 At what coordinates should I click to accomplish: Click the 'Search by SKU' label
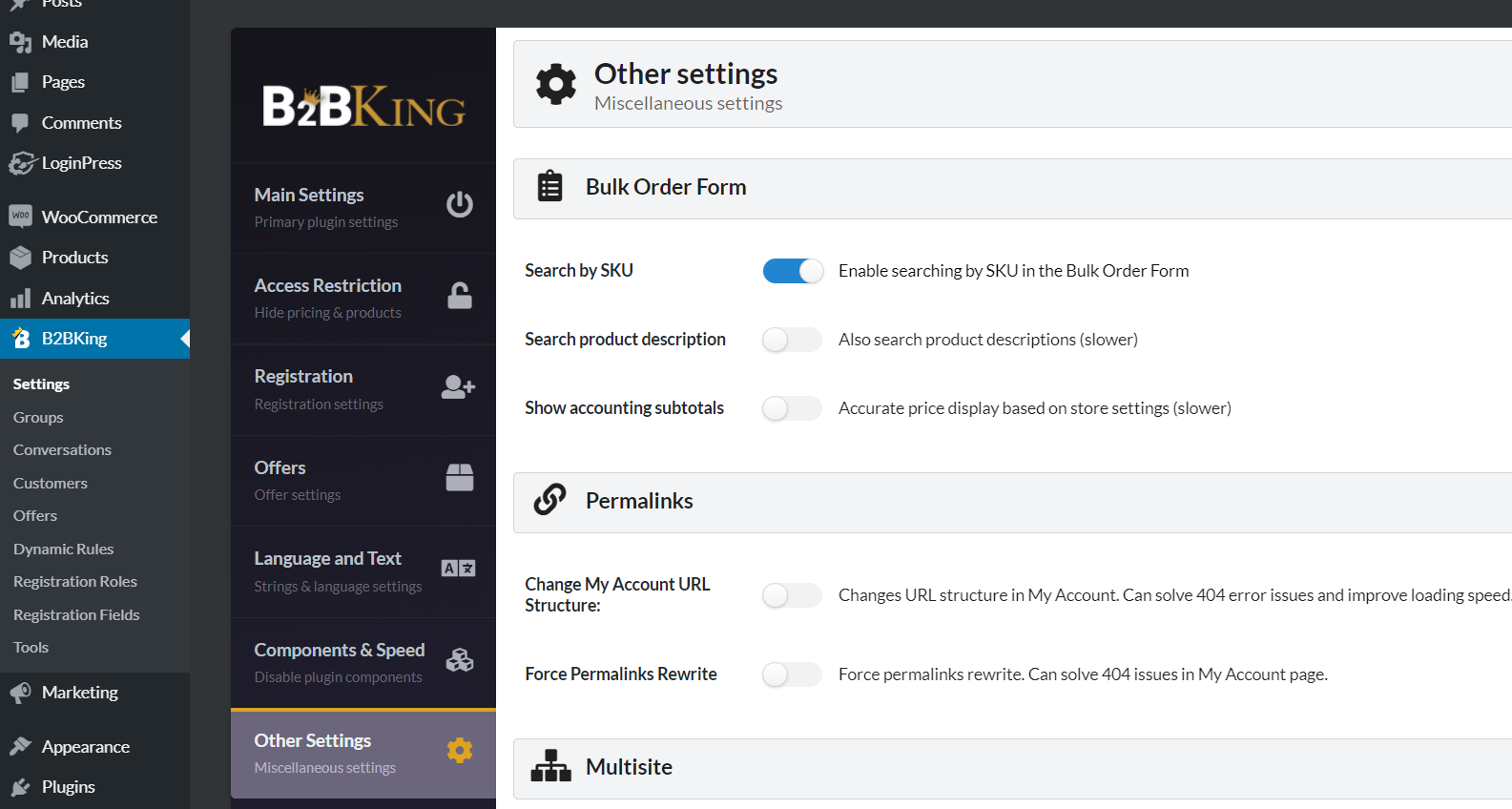579,270
